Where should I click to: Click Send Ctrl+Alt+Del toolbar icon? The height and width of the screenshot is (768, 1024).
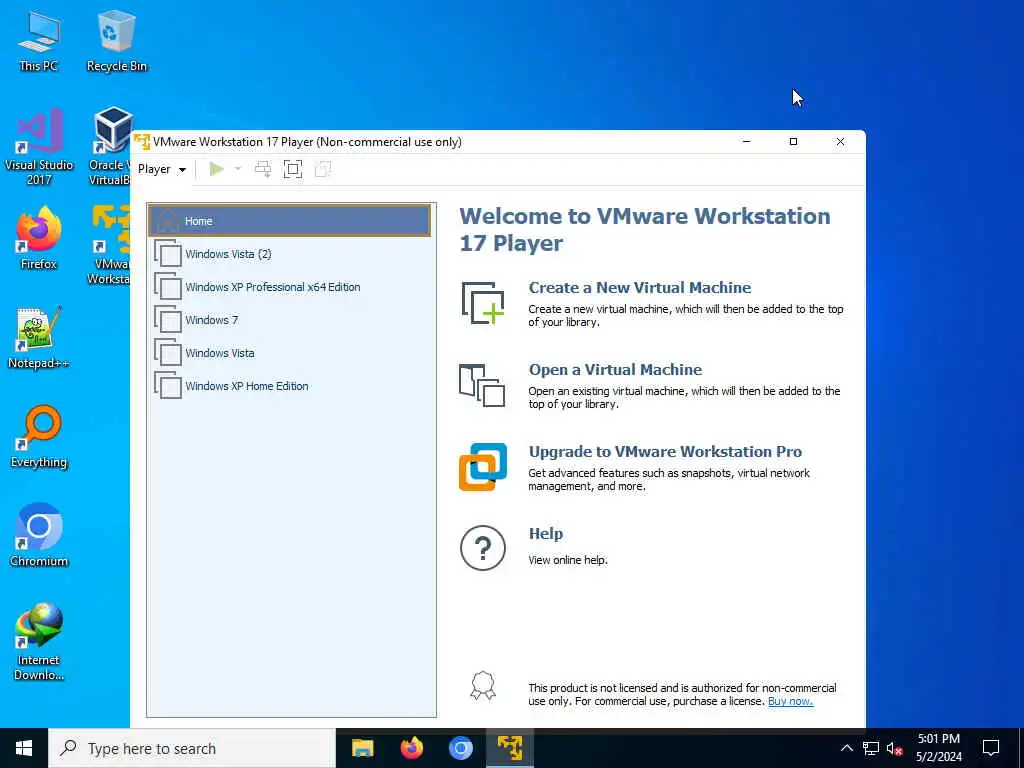tap(263, 169)
